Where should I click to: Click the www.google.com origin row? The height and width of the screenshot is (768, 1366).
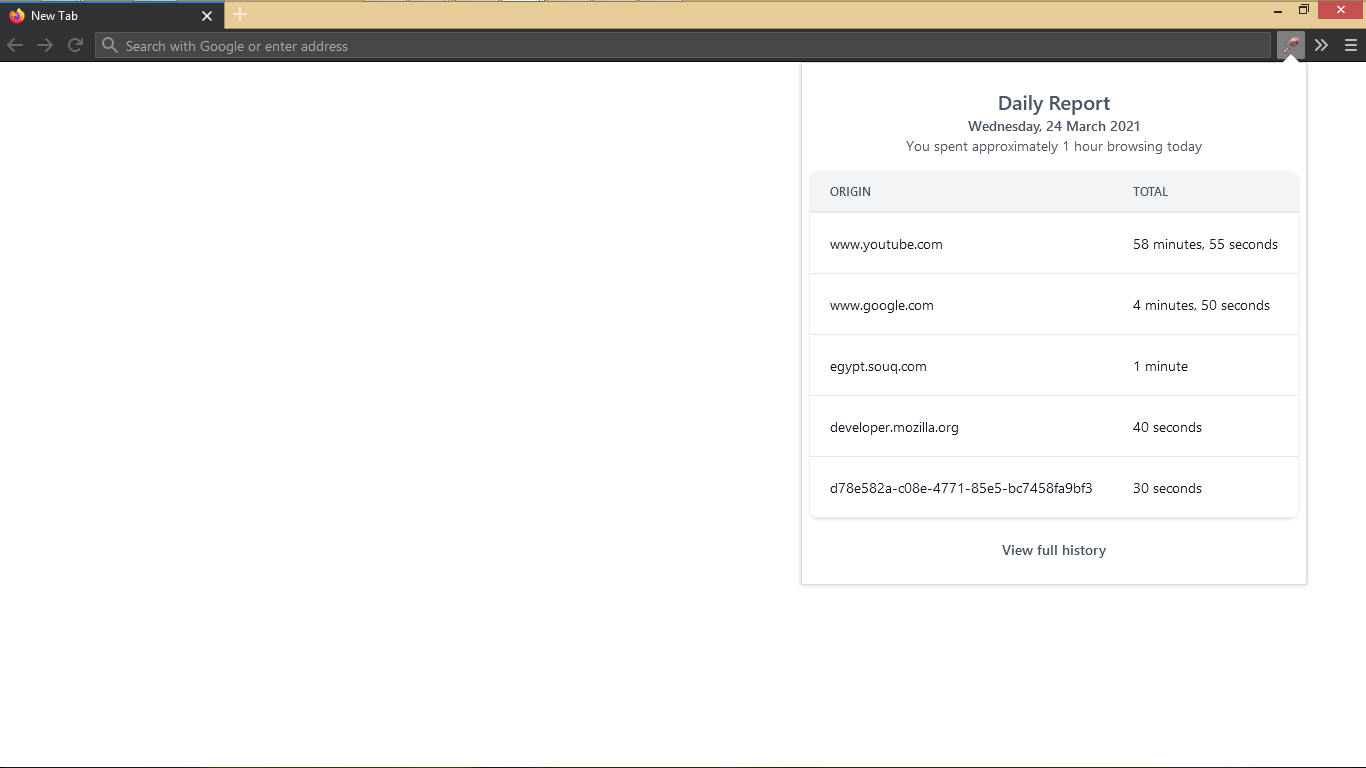point(1054,305)
